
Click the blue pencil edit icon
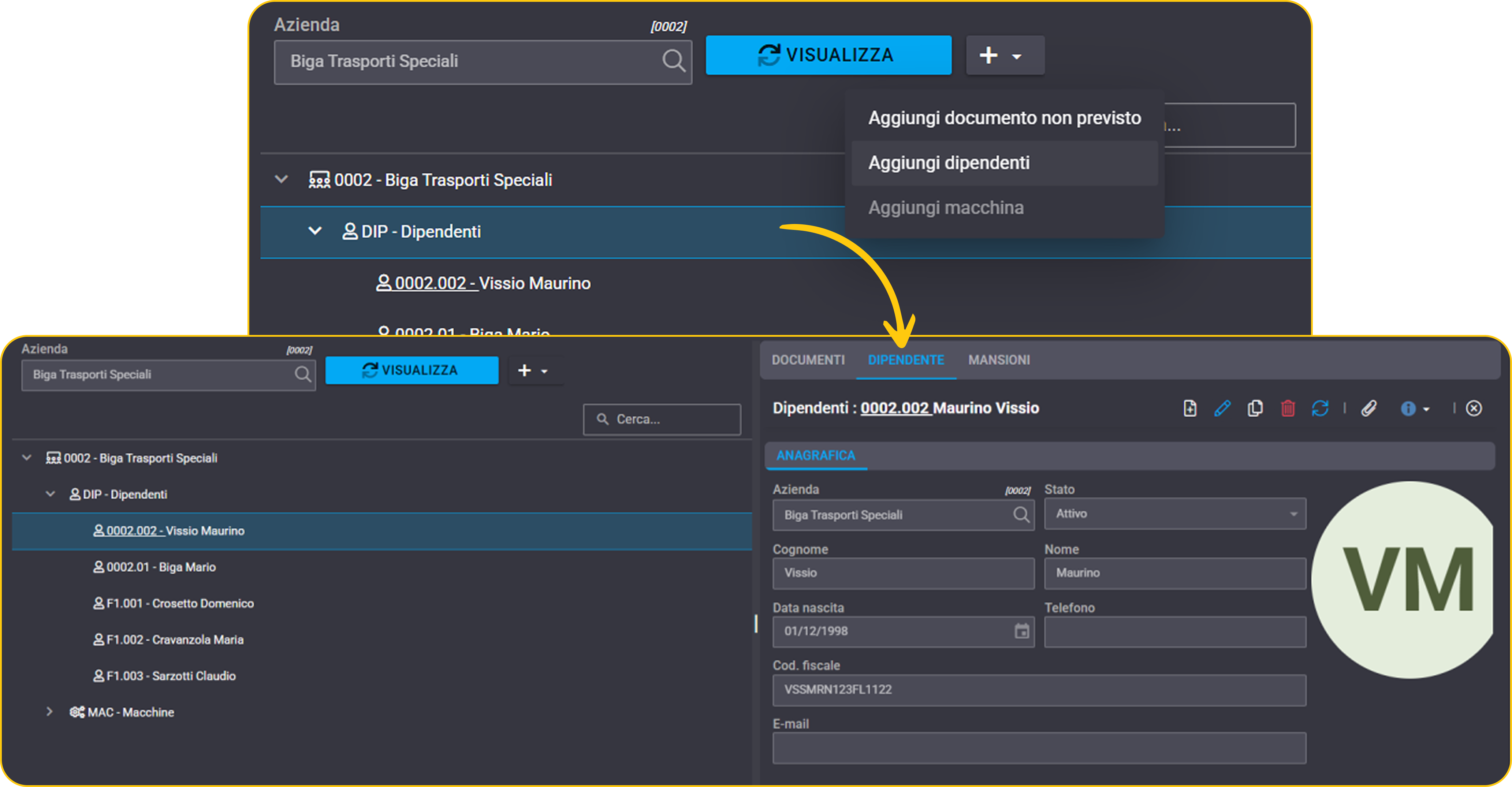point(1222,409)
